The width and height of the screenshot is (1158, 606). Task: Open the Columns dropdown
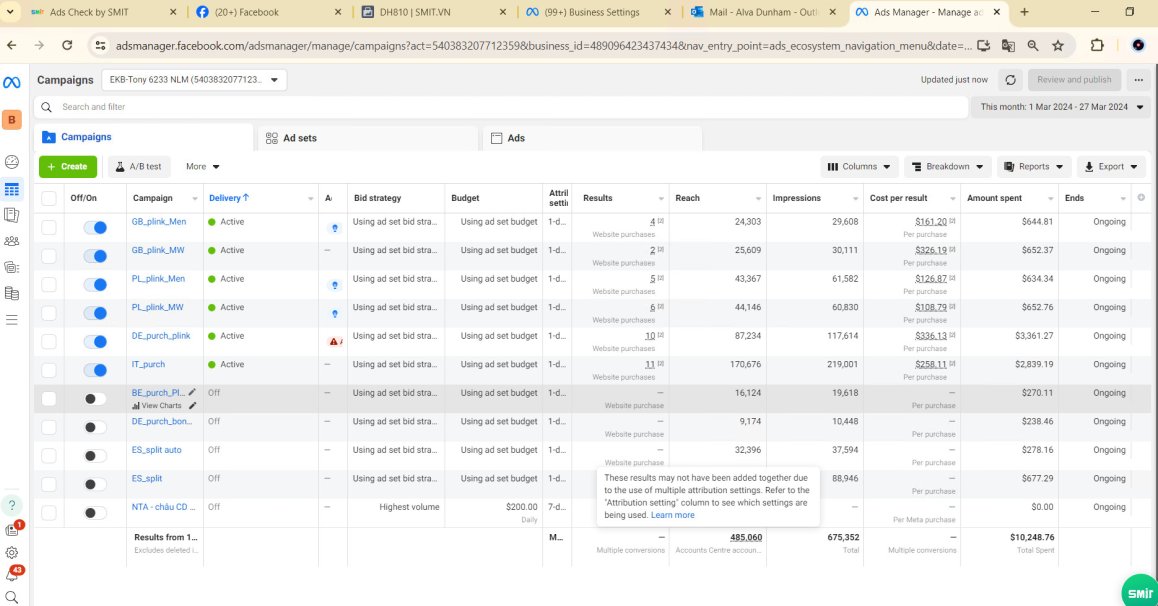pyautogui.click(x=859, y=167)
